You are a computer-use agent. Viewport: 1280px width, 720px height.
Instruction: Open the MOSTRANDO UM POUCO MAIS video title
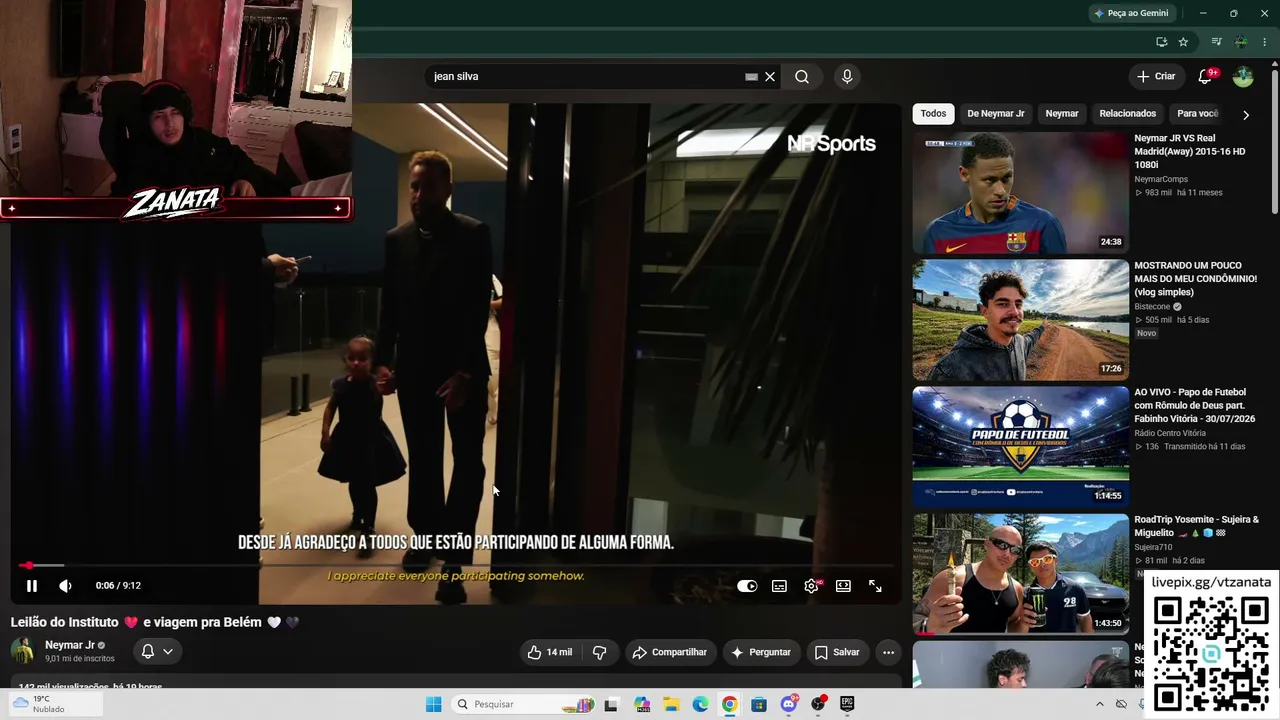pyautogui.click(x=1195, y=279)
